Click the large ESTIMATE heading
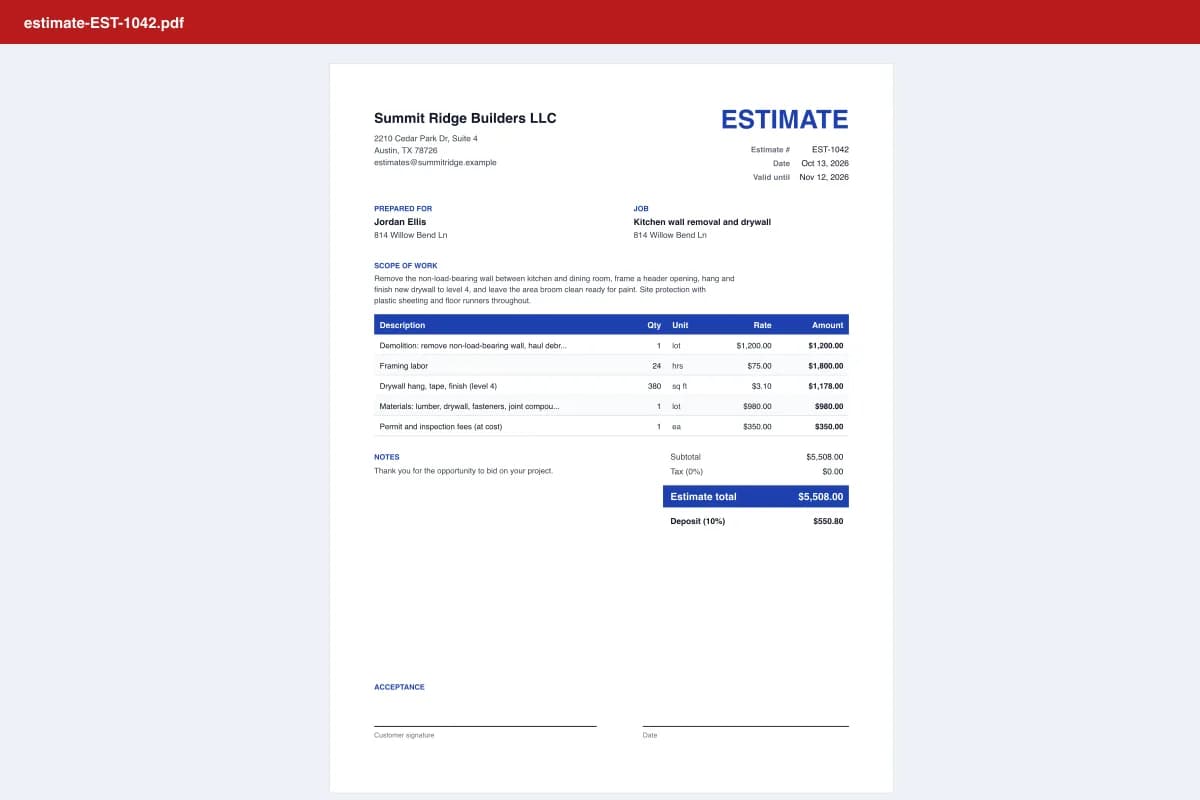The height and width of the screenshot is (800, 1200). (785, 119)
